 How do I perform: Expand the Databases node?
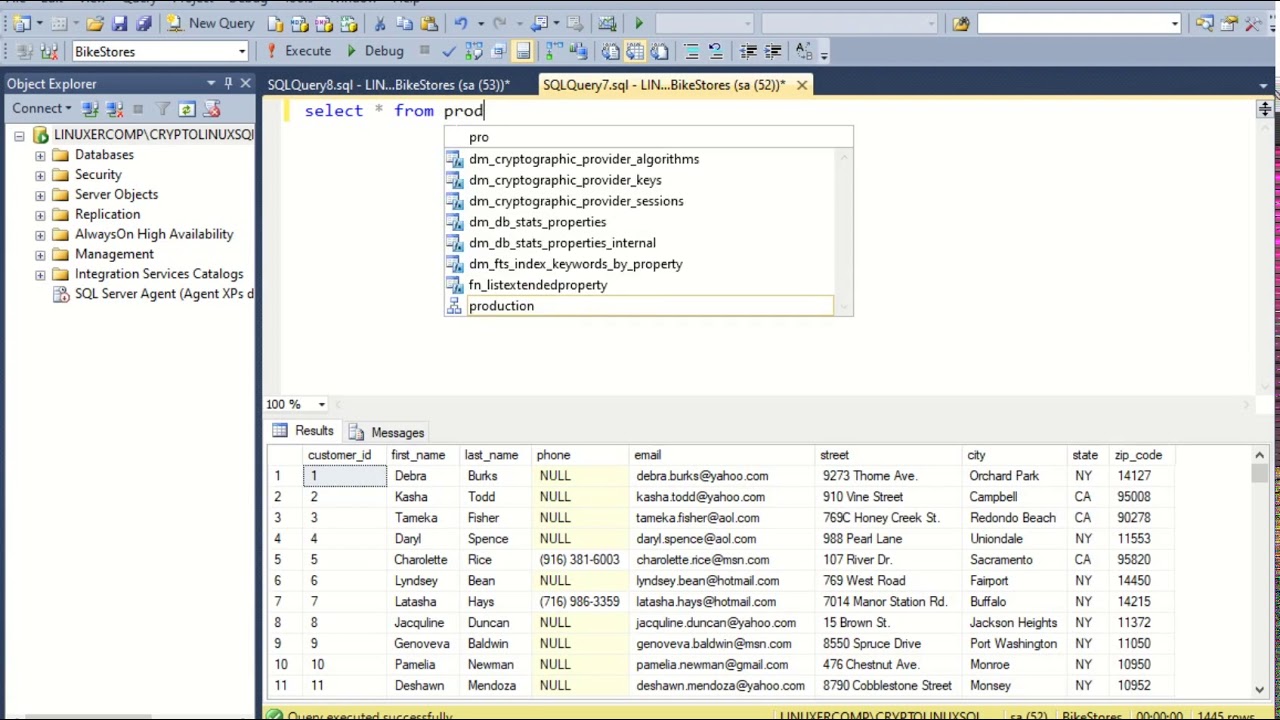(x=40, y=155)
